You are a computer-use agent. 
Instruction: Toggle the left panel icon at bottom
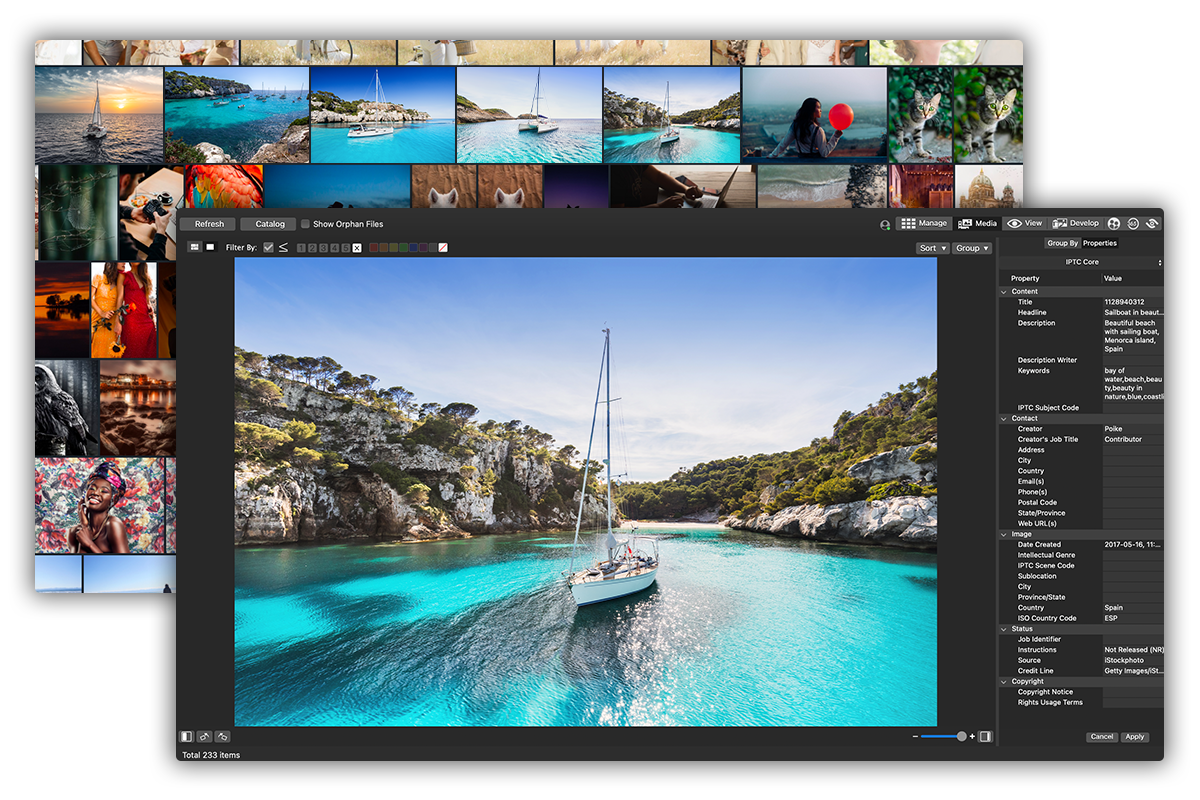point(186,737)
